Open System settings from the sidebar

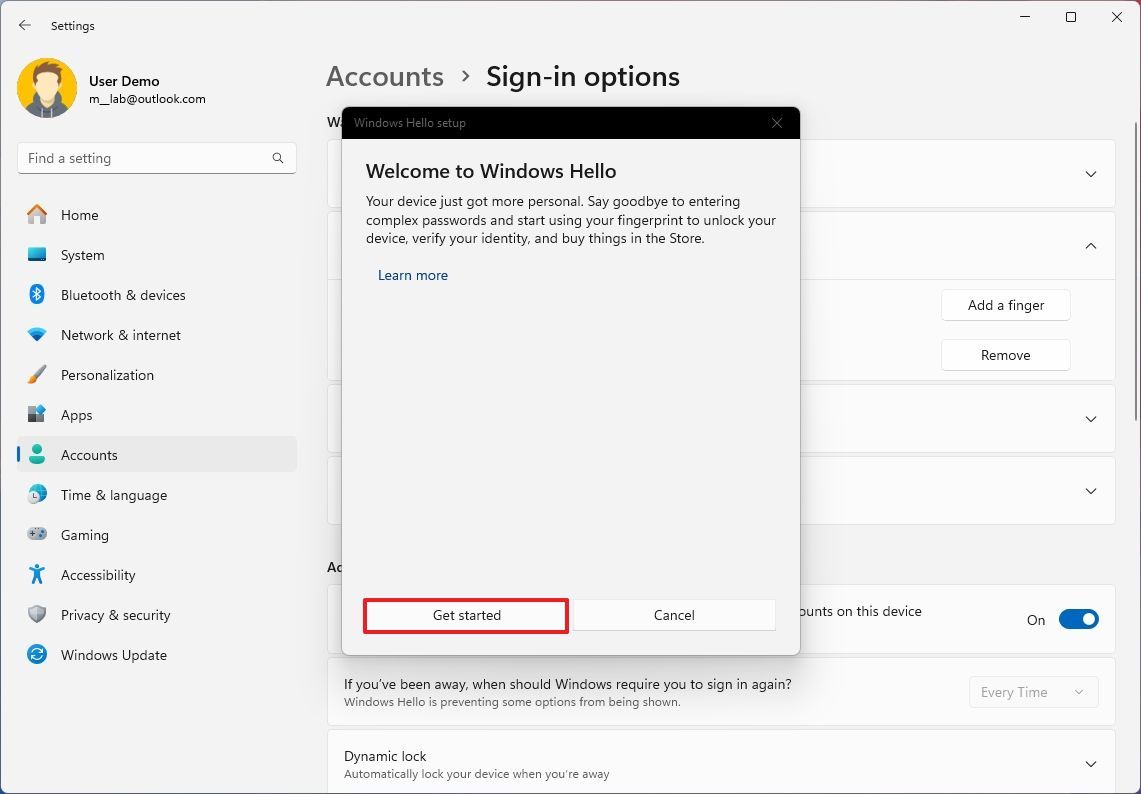point(37,255)
